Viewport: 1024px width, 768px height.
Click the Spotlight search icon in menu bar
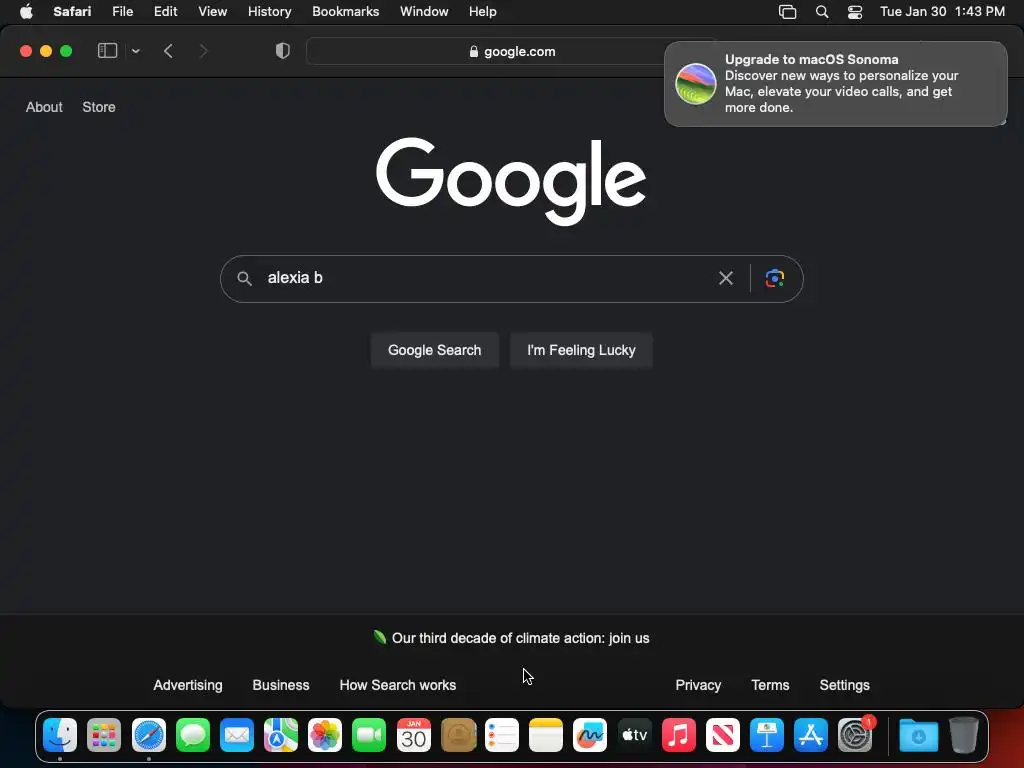[822, 12]
